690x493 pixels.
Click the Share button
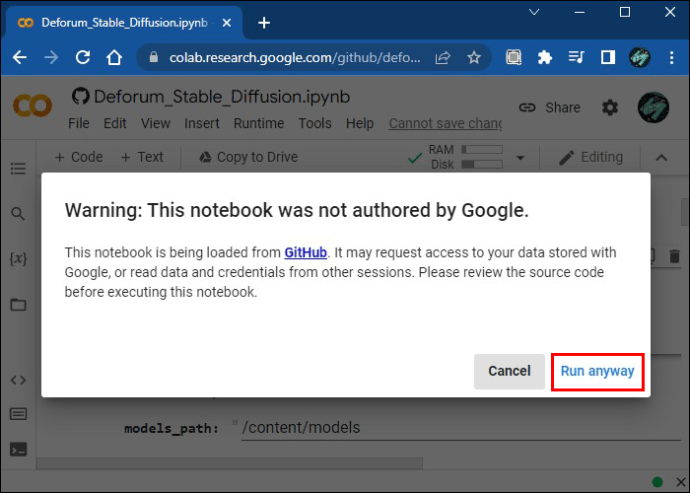click(550, 107)
